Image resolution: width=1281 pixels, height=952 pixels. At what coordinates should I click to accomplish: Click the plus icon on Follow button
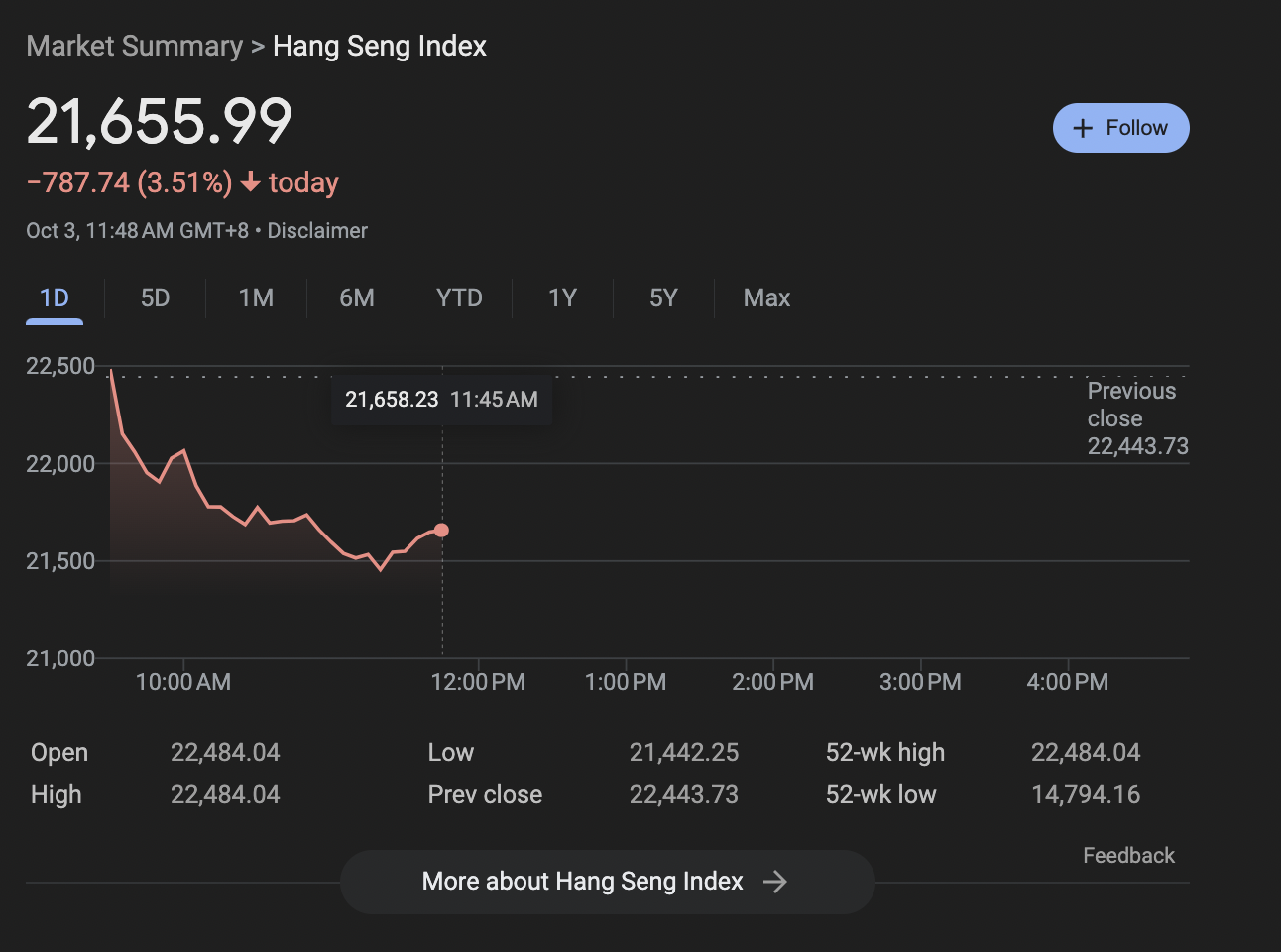click(1083, 128)
